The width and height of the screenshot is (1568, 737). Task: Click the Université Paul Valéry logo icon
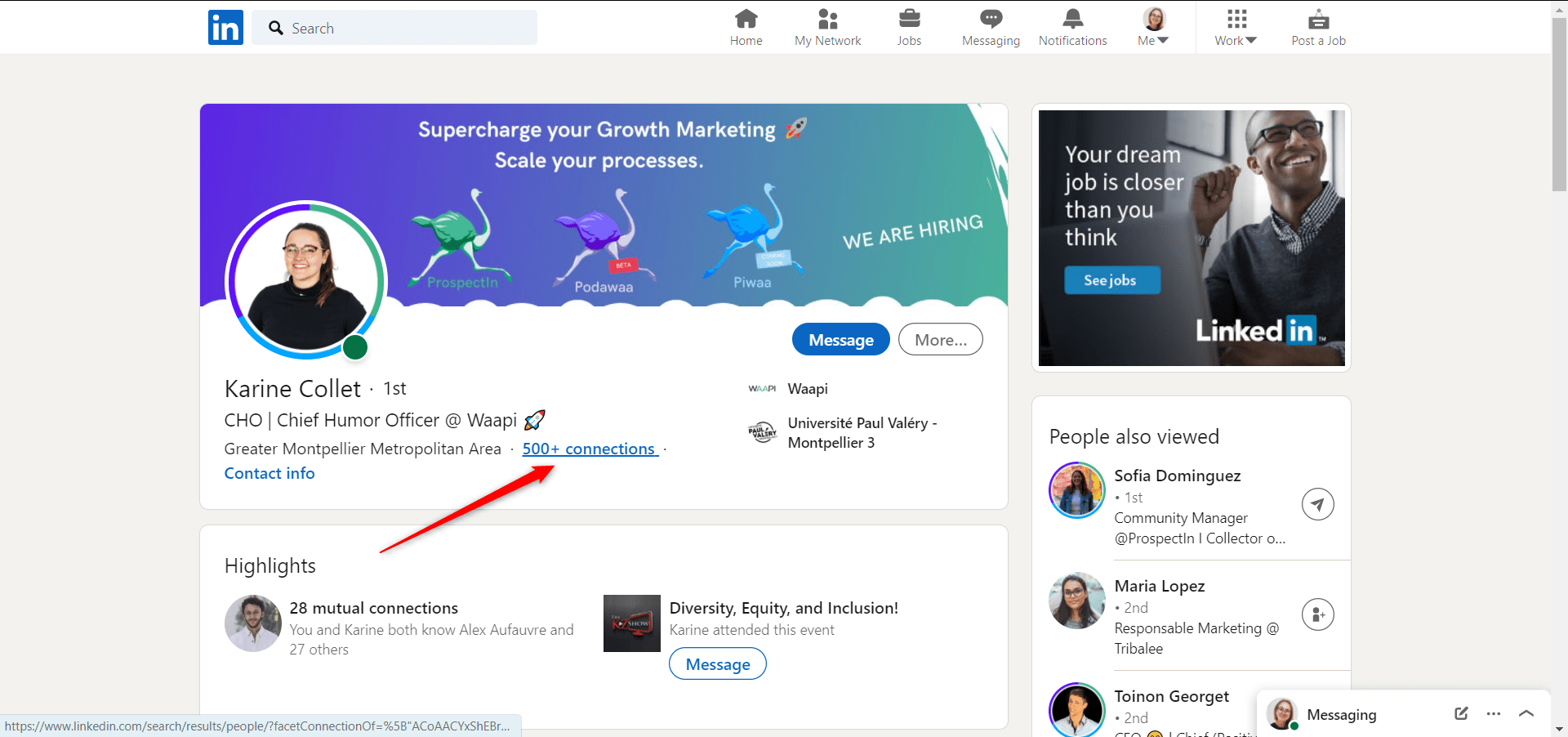tap(762, 432)
